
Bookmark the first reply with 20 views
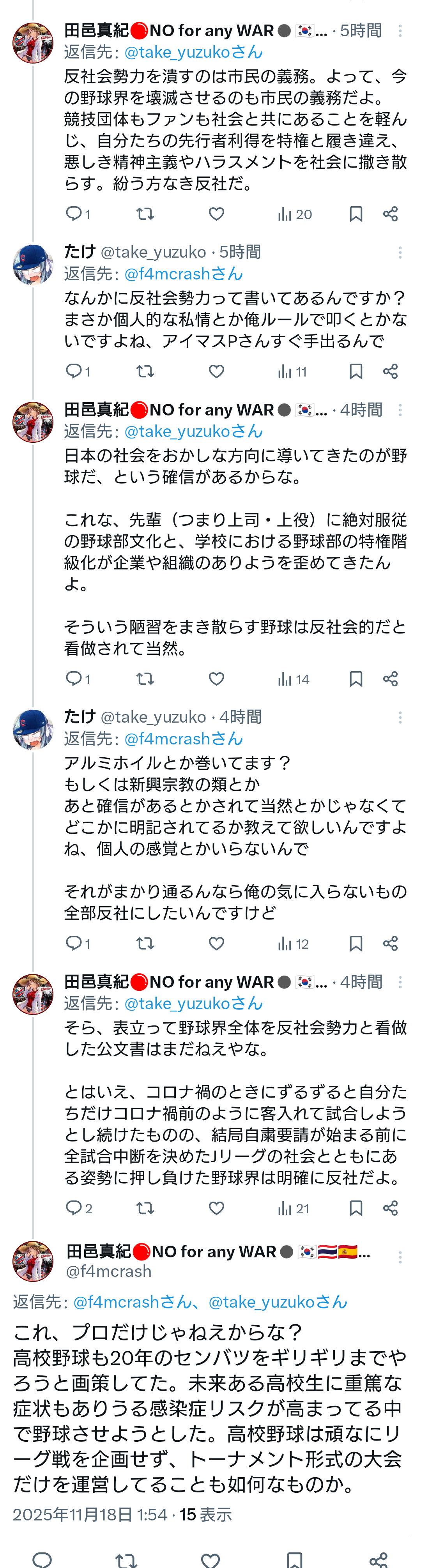point(356,214)
